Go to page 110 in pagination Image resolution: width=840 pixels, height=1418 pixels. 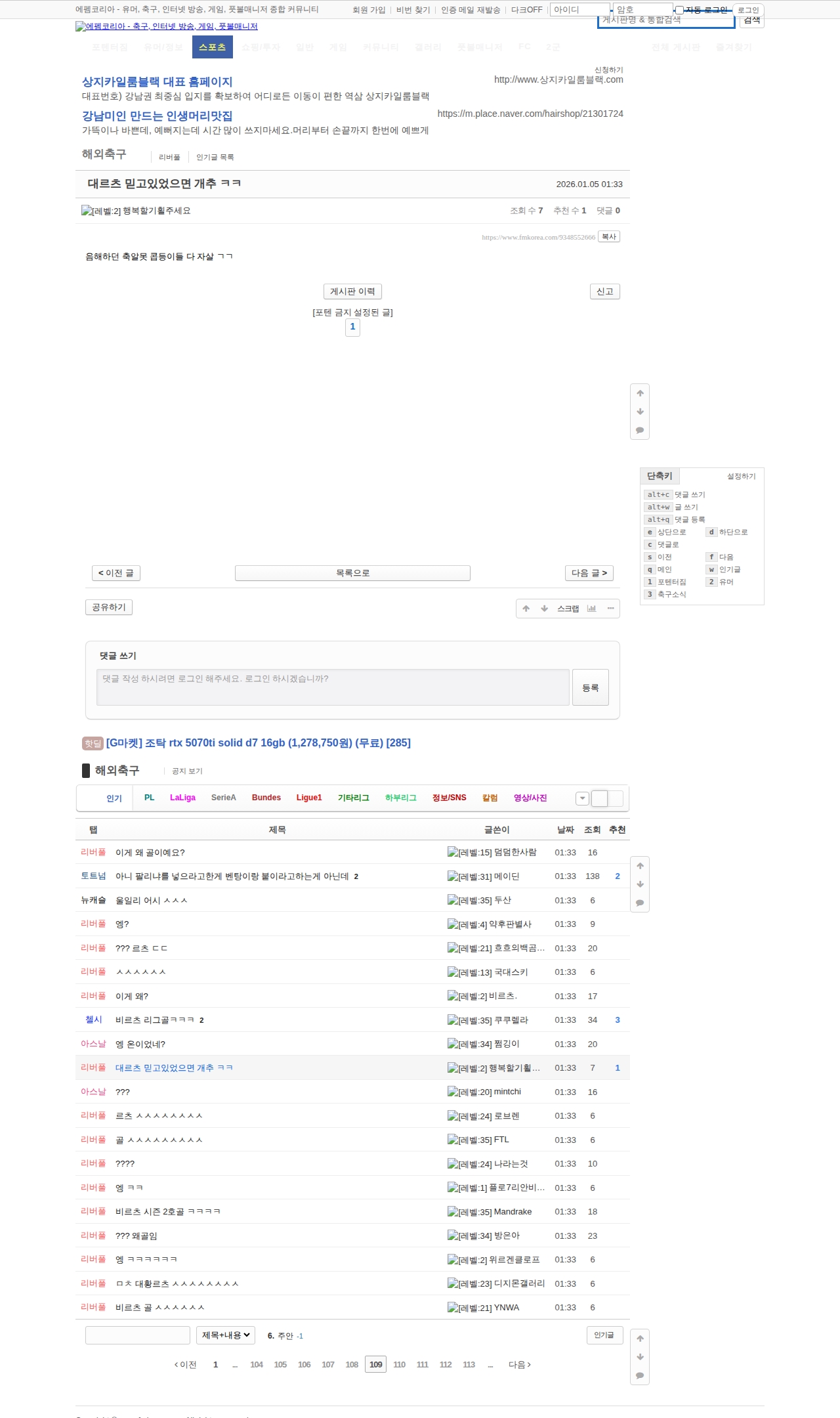pos(399,1364)
